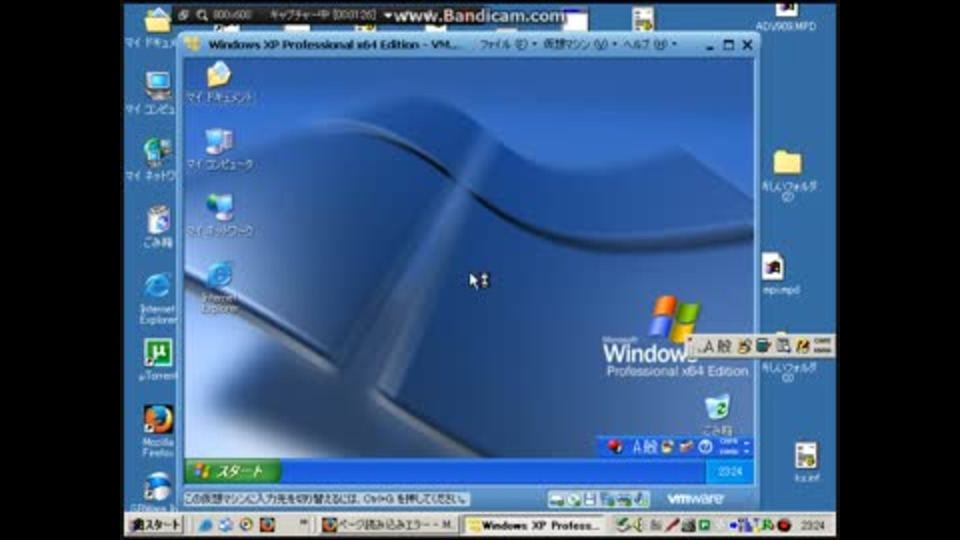
Task: Select the mpi.mpd file on host desktop
Action: click(x=781, y=274)
